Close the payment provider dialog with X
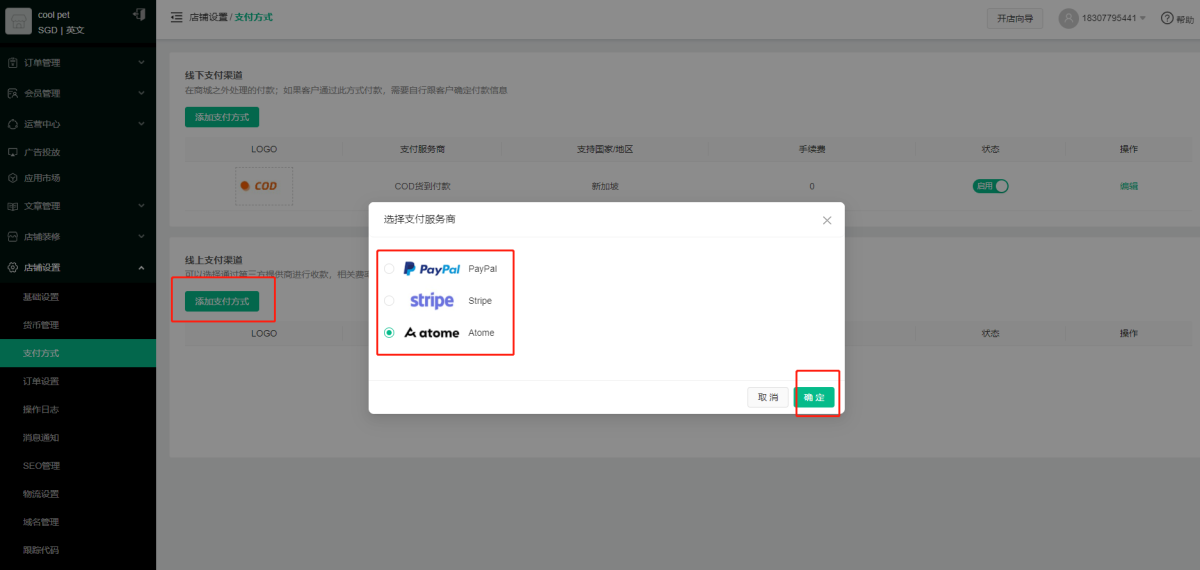 [x=827, y=220]
